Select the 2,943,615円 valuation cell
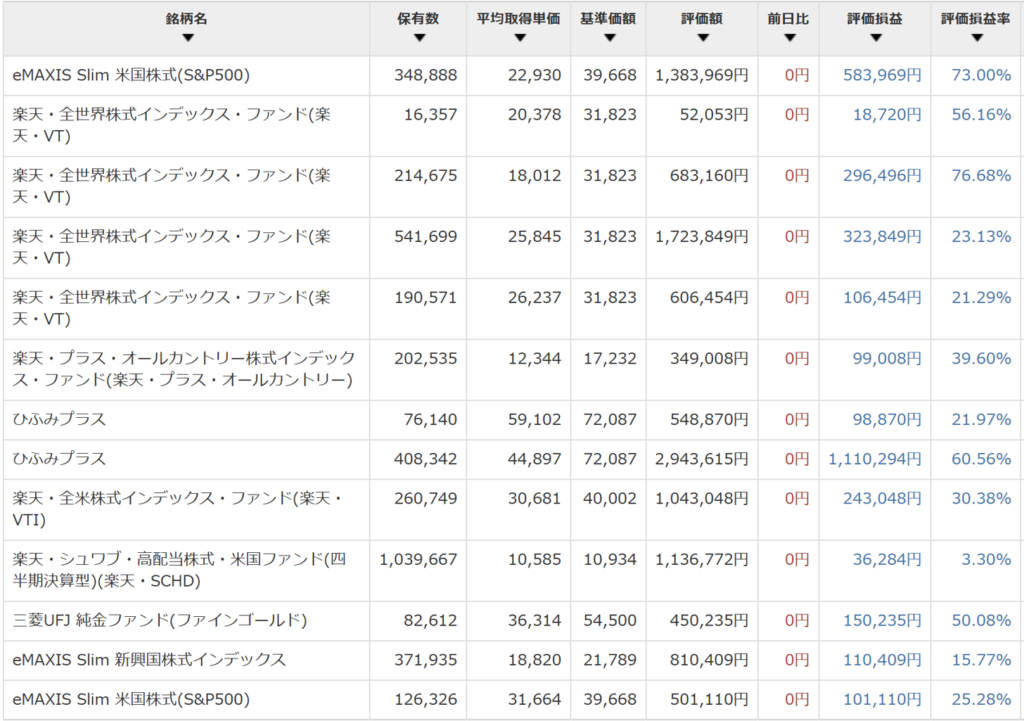The image size is (1024, 721). [701, 459]
